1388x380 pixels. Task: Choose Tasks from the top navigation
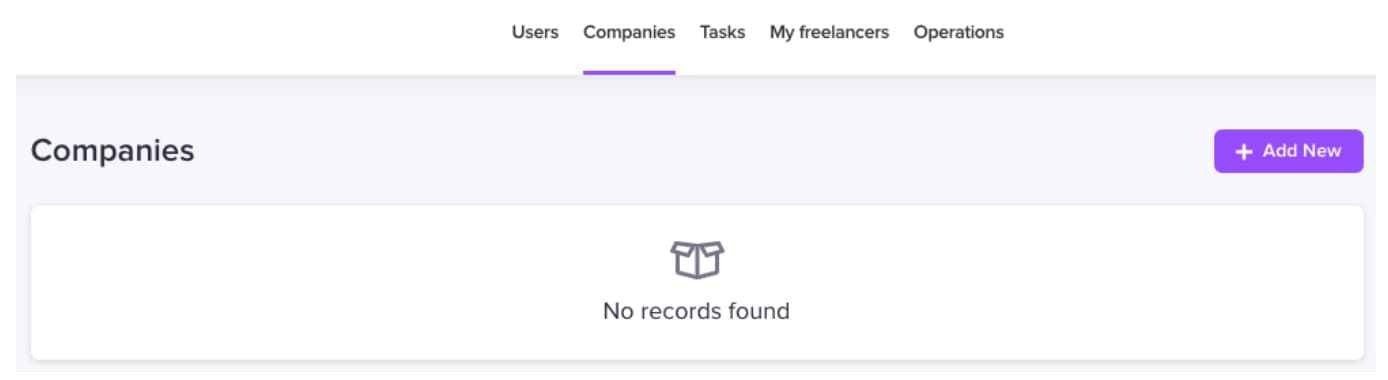pos(722,32)
